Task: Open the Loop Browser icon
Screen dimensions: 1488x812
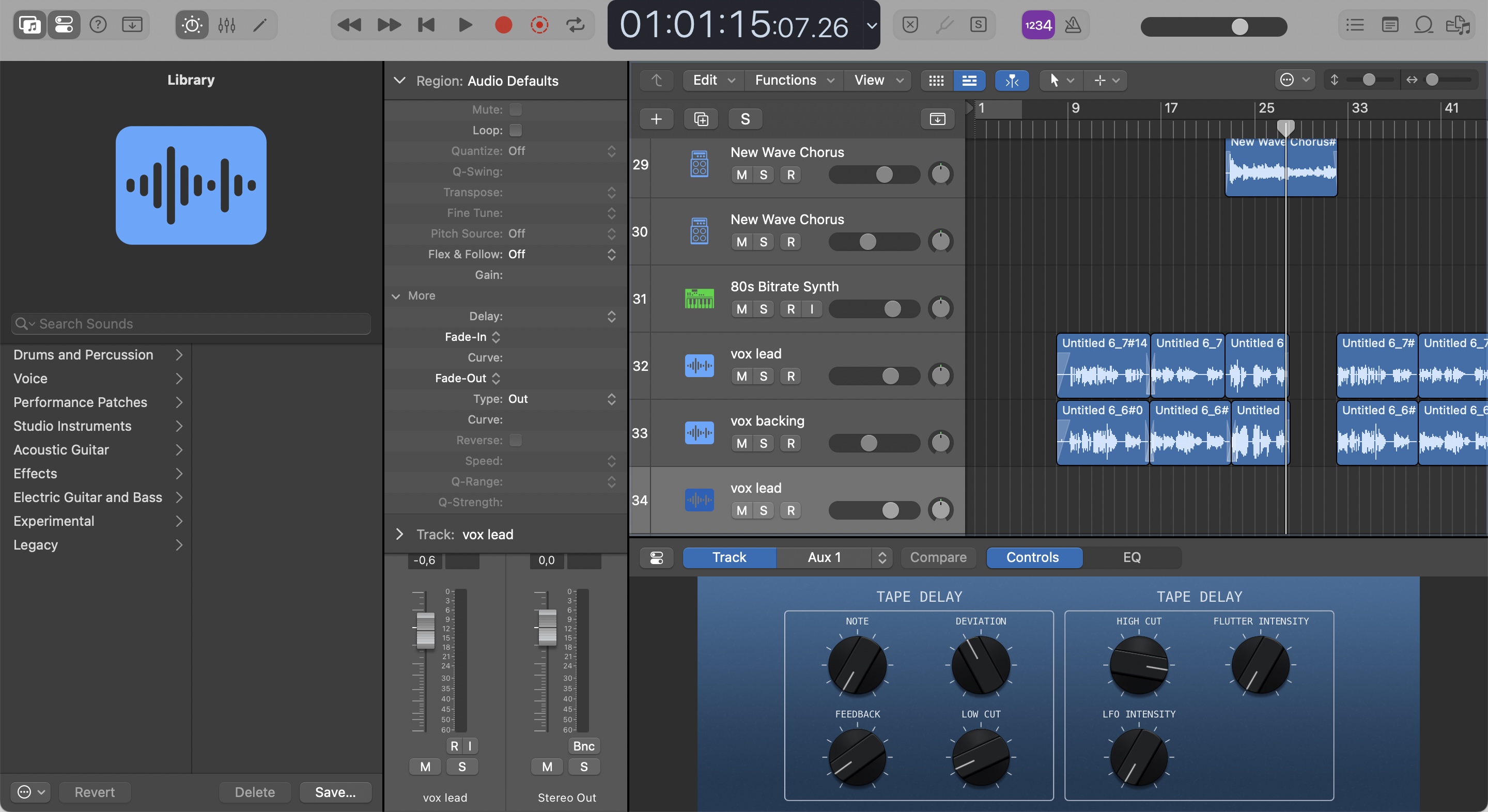Action: click(x=1423, y=25)
